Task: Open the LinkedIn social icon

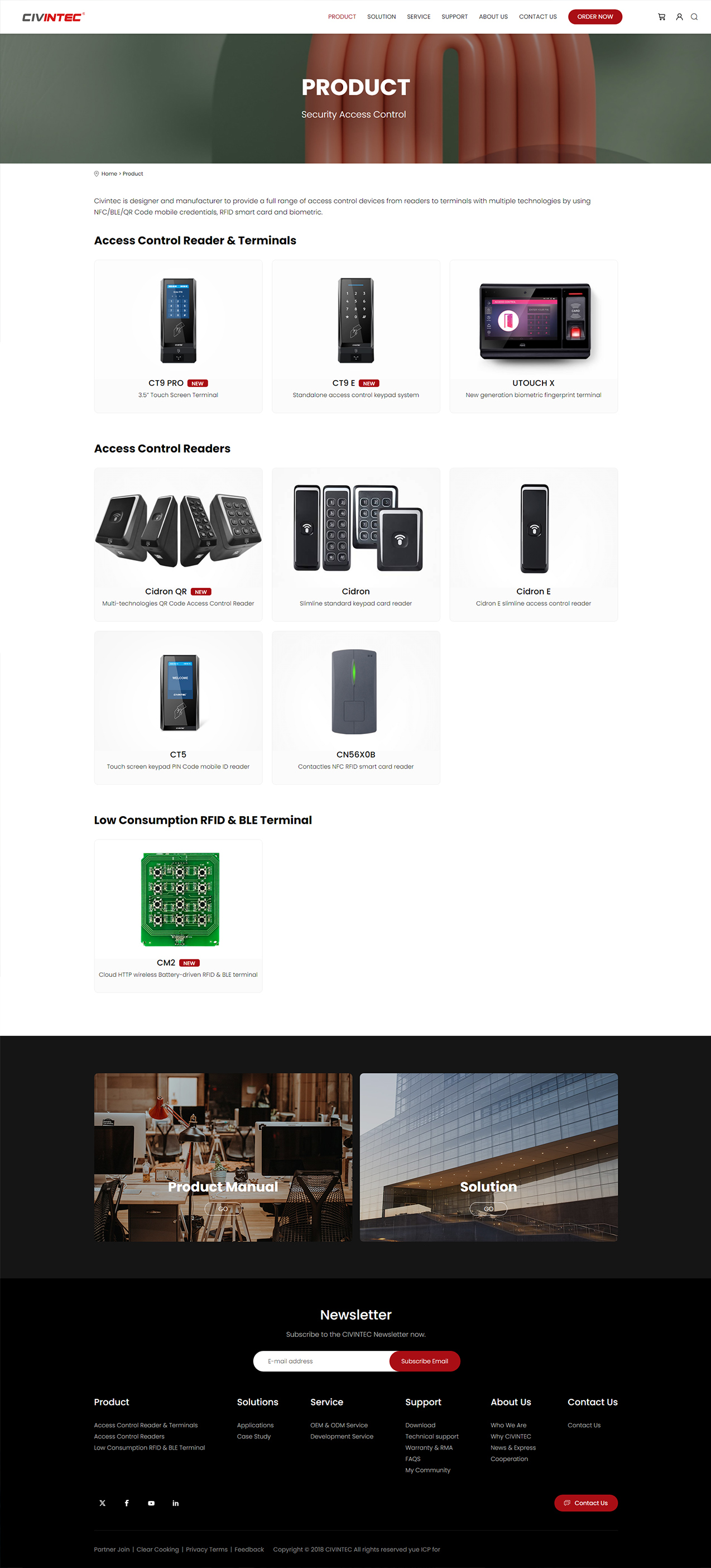Action: pyautogui.click(x=175, y=1503)
